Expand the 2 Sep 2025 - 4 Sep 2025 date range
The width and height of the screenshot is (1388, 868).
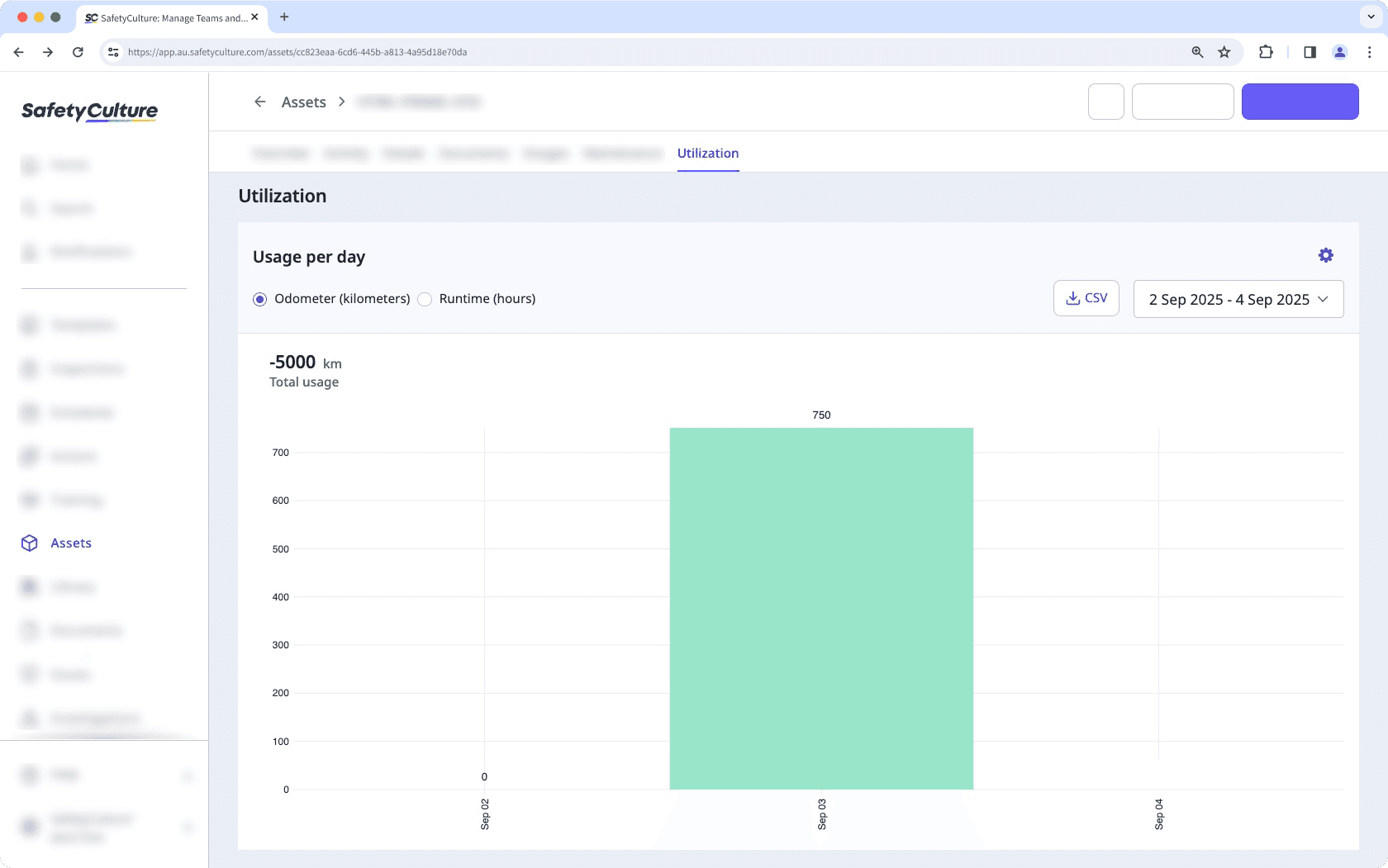click(1238, 299)
